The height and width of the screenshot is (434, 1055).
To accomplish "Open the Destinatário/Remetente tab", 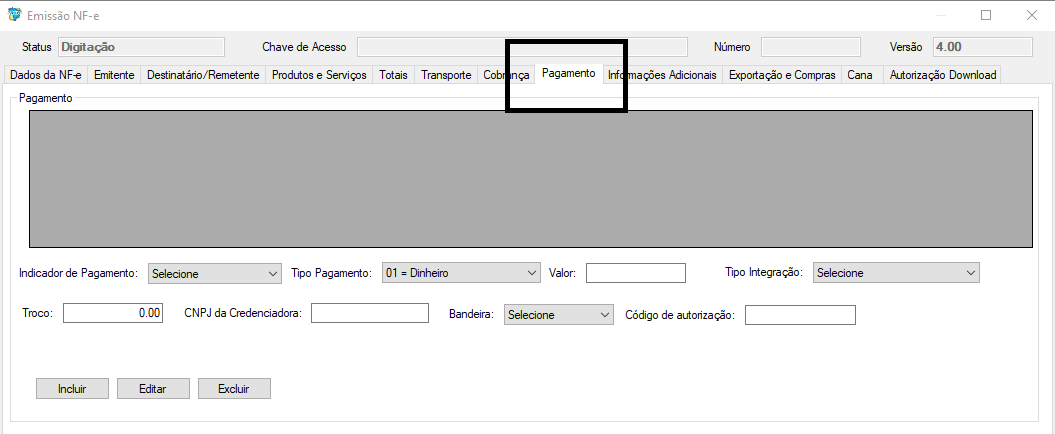I will pos(203,75).
